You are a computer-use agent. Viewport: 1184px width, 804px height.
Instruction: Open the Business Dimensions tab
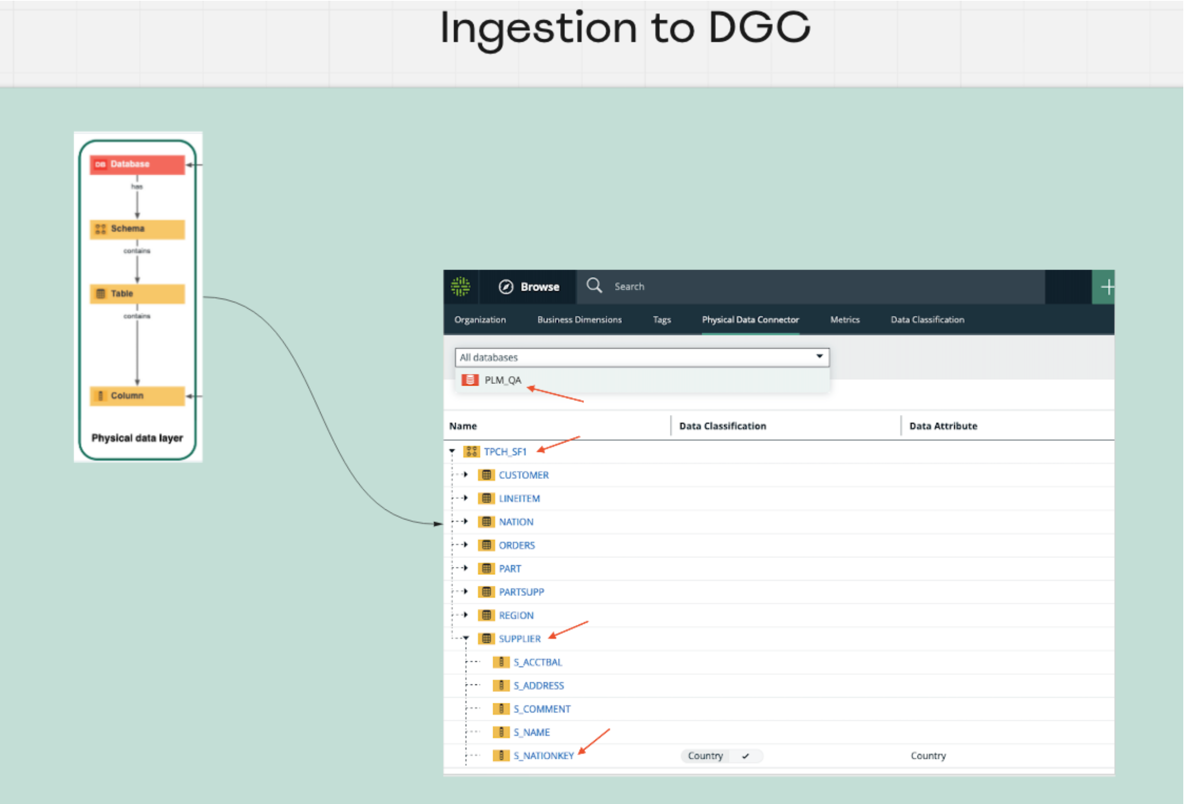[579, 320]
